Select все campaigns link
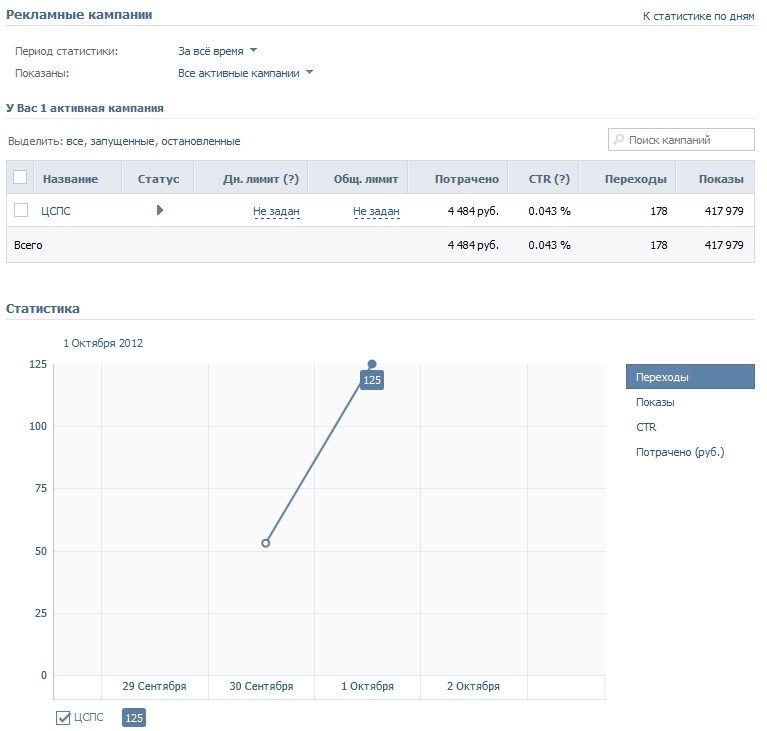This screenshot has width=767, height=731. click(75, 141)
